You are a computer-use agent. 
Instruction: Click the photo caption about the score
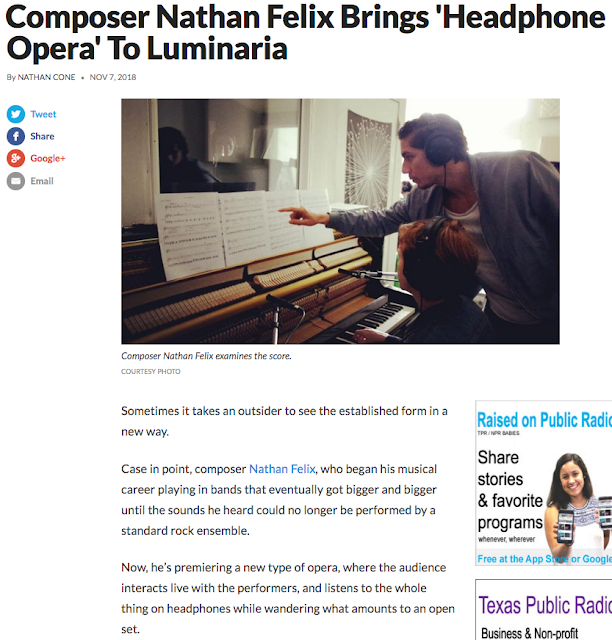pos(206,356)
